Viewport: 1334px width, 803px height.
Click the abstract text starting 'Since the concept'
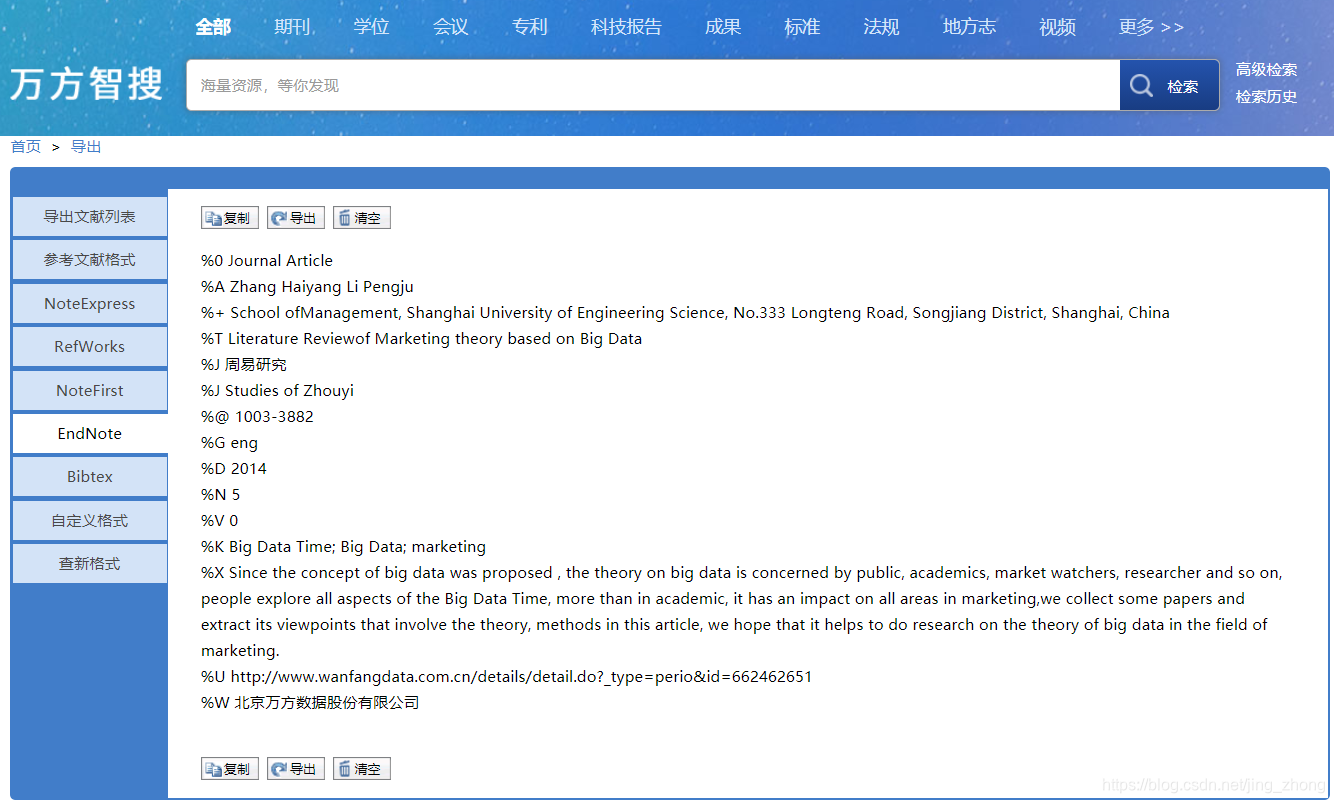741,612
